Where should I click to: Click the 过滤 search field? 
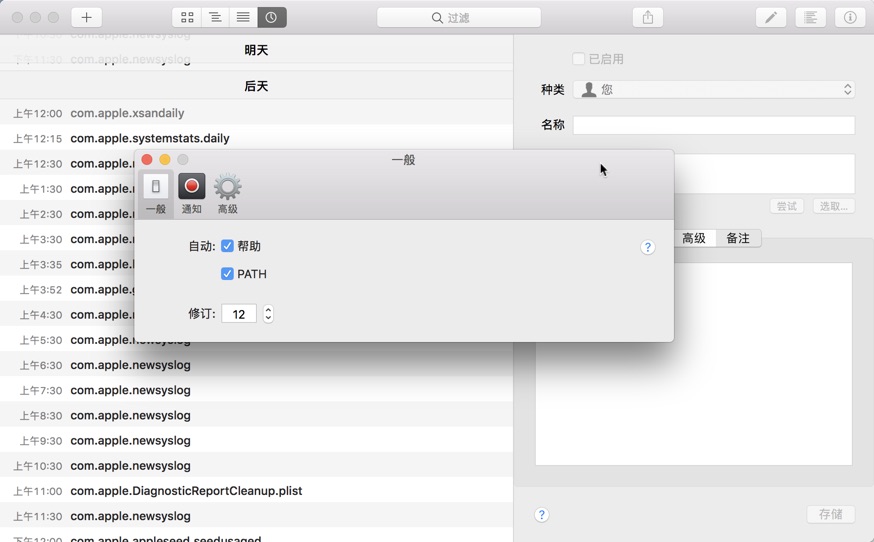[x=459, y=17]
